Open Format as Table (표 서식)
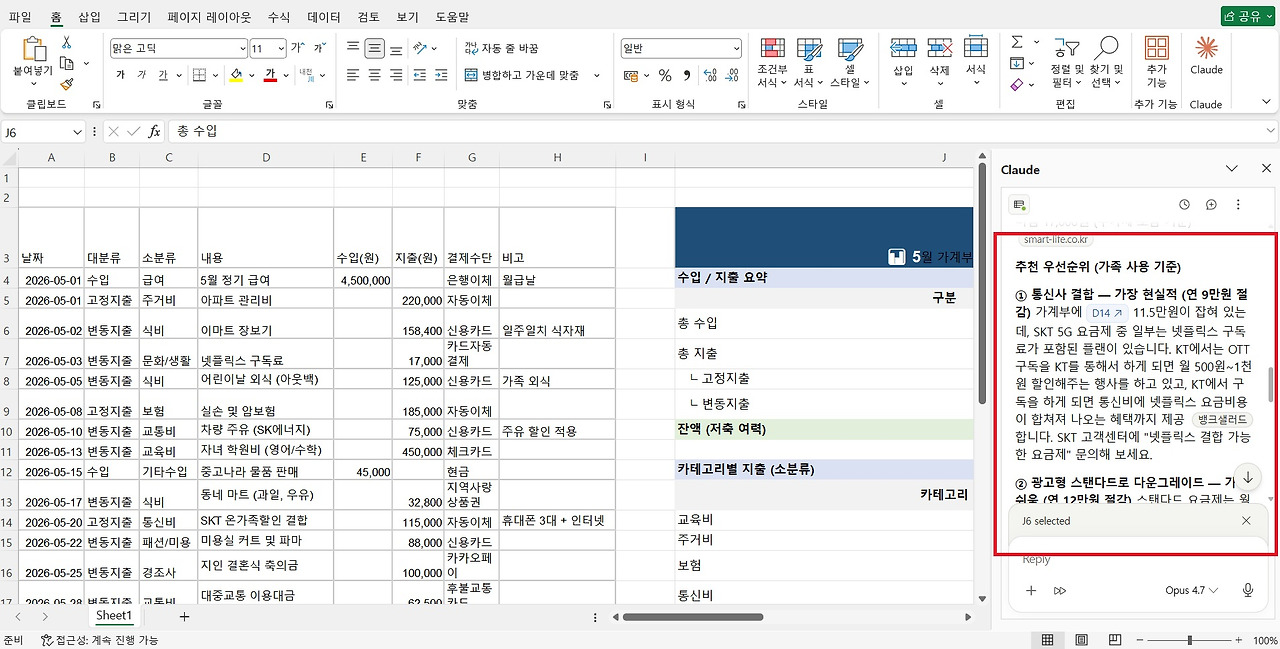The width and height of the screenshot is (1280, 649). coord(809,63)
